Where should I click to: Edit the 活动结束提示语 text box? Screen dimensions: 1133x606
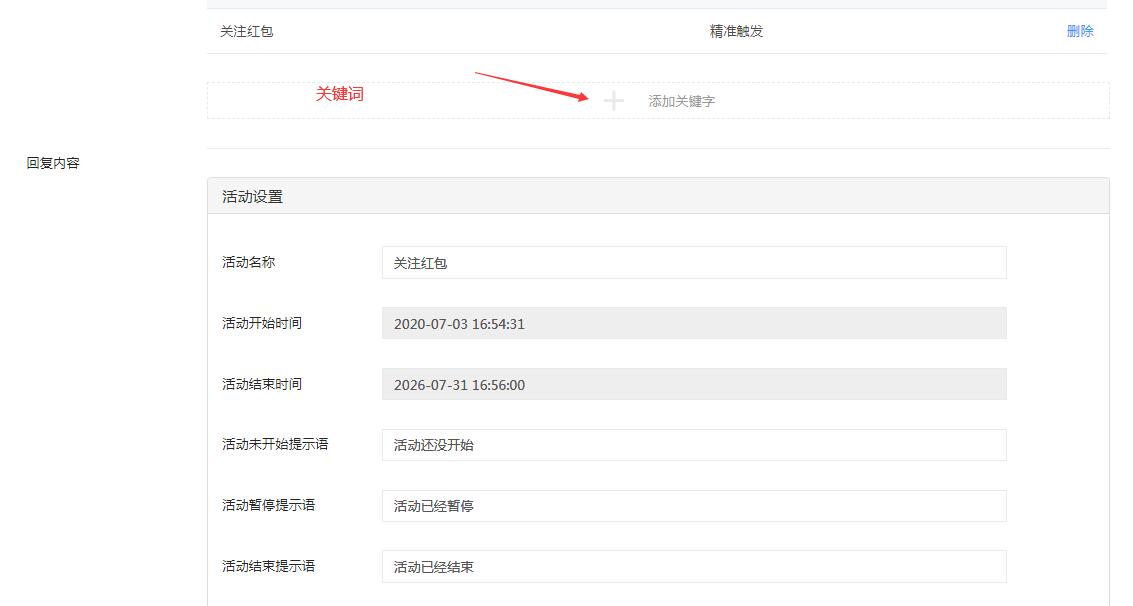693,567
